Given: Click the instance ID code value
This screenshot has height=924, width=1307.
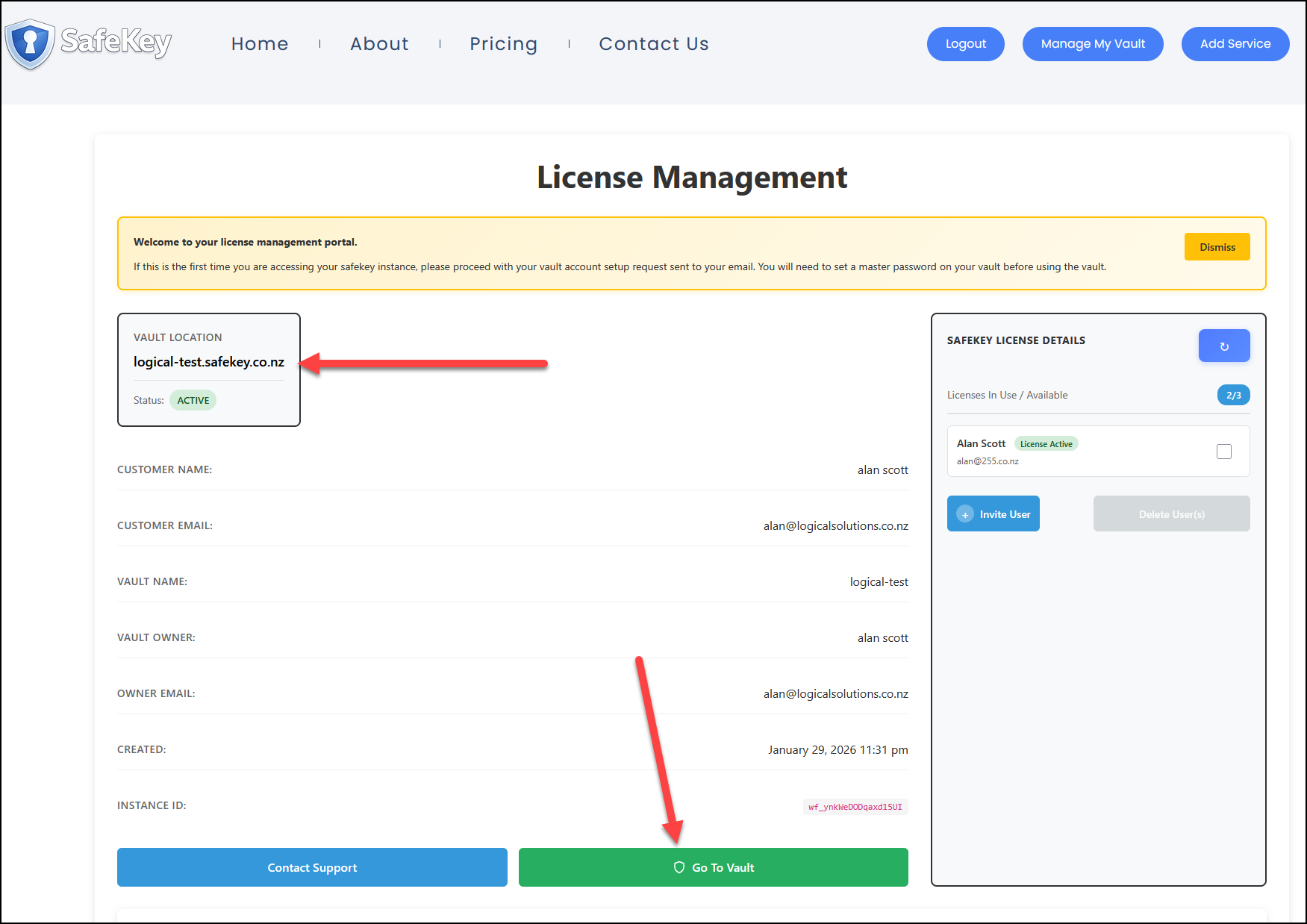Looking at the screenshot, I should (855, 807).
